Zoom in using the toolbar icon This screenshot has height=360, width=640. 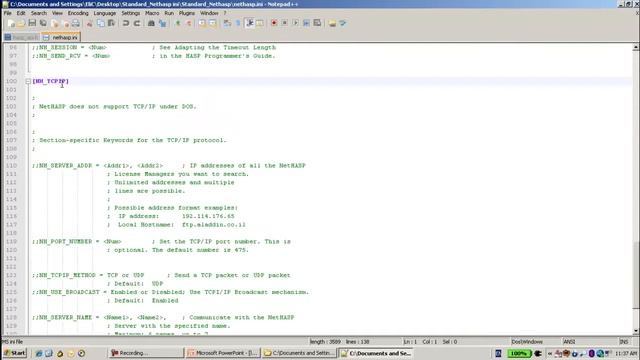tap(178, 23)
